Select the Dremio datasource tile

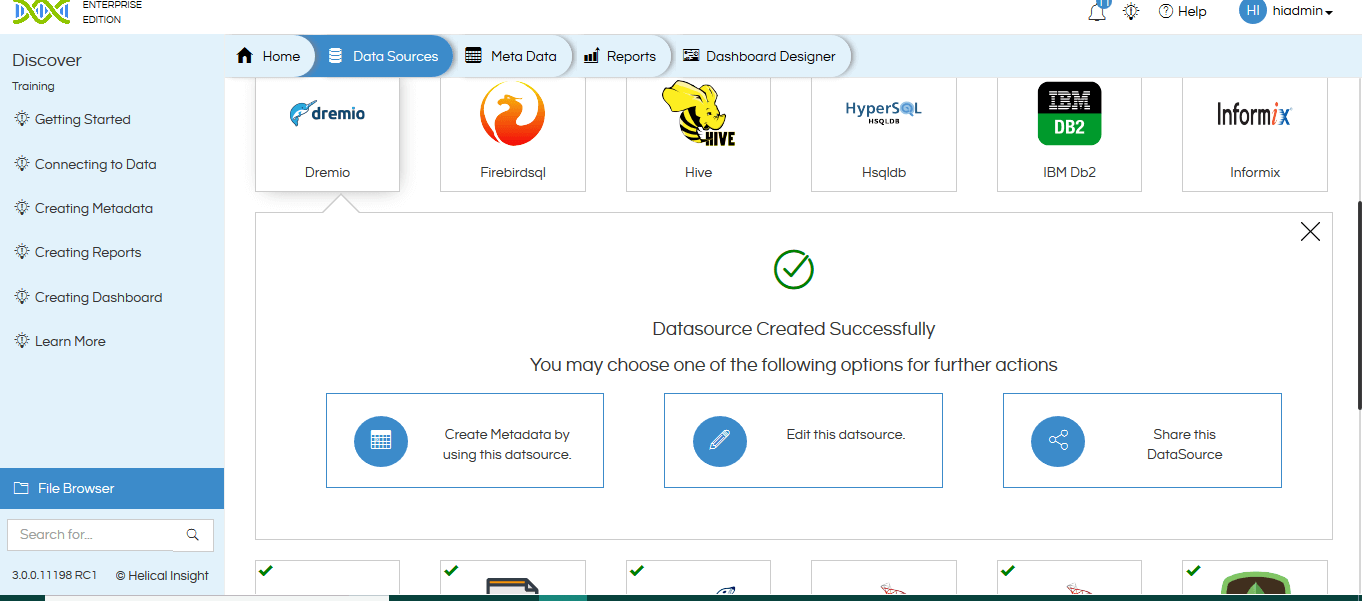coord(327,134)
